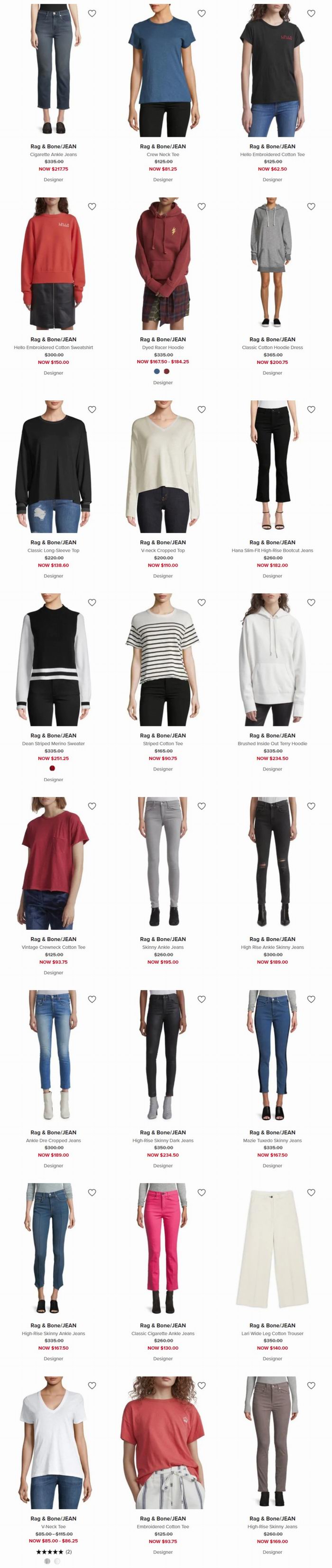Toggle wishlist heart on Mazie Tuxedo Skinny Jeans
The width and height of the screenshot is (332, 1568).
pyautogui.click(x=311, y=999)
